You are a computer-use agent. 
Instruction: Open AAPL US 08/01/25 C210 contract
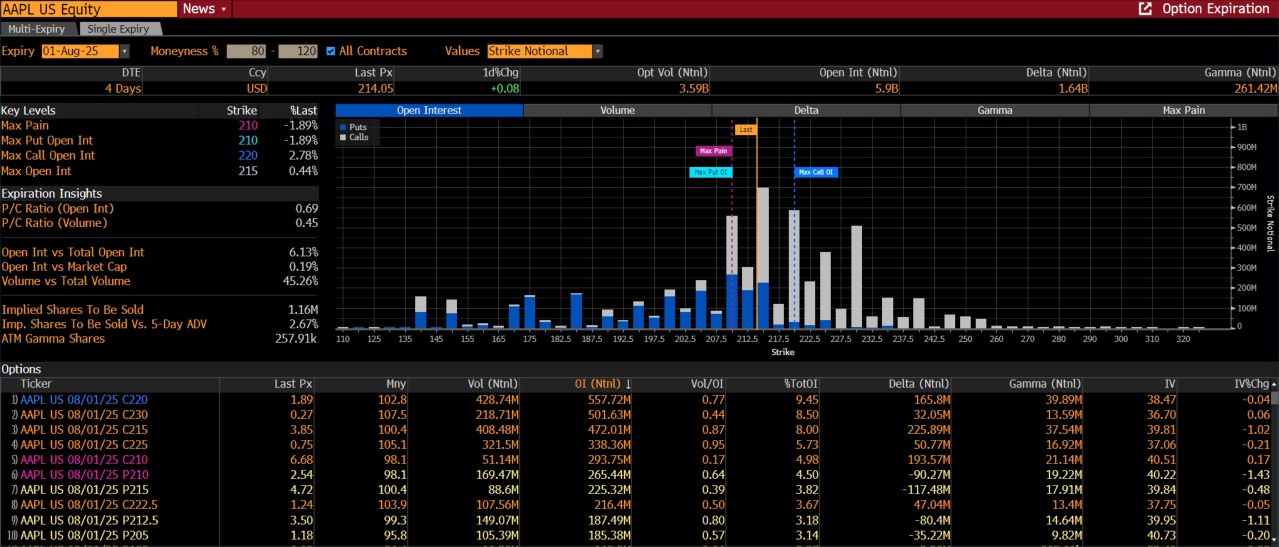83,459
